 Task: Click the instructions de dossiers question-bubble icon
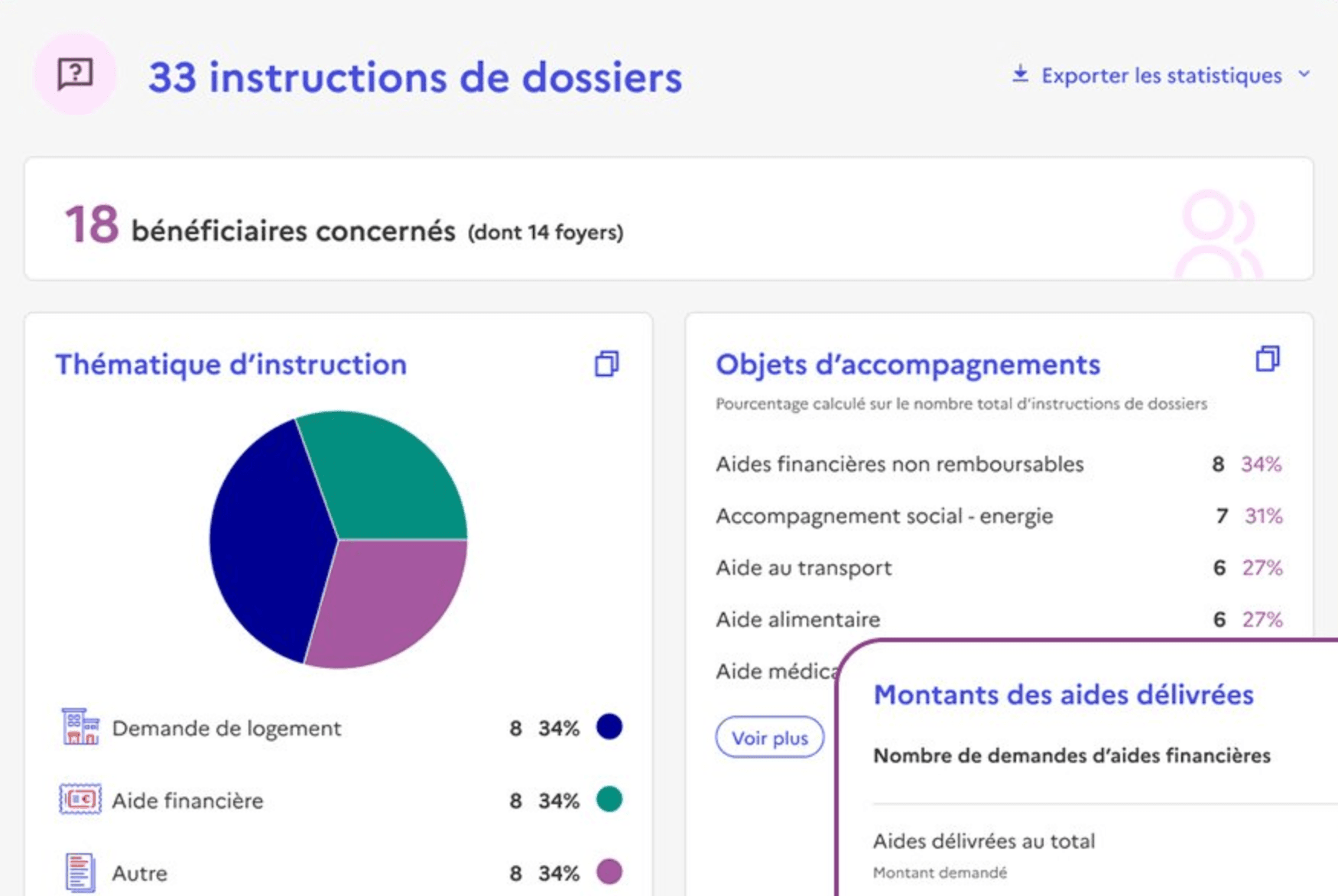pos(75,74)
